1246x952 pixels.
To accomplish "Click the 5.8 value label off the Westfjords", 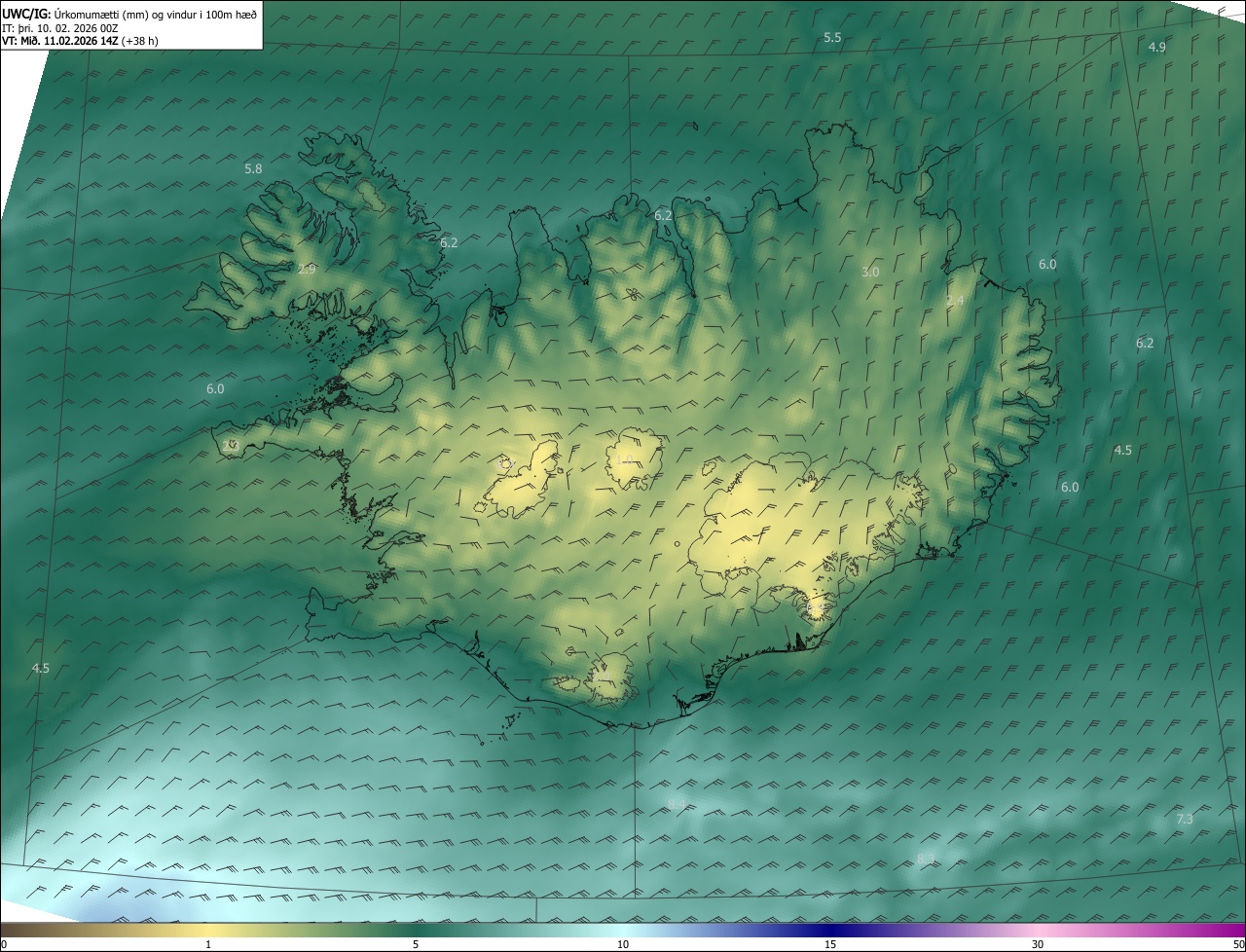I will (x=253, y=168).
